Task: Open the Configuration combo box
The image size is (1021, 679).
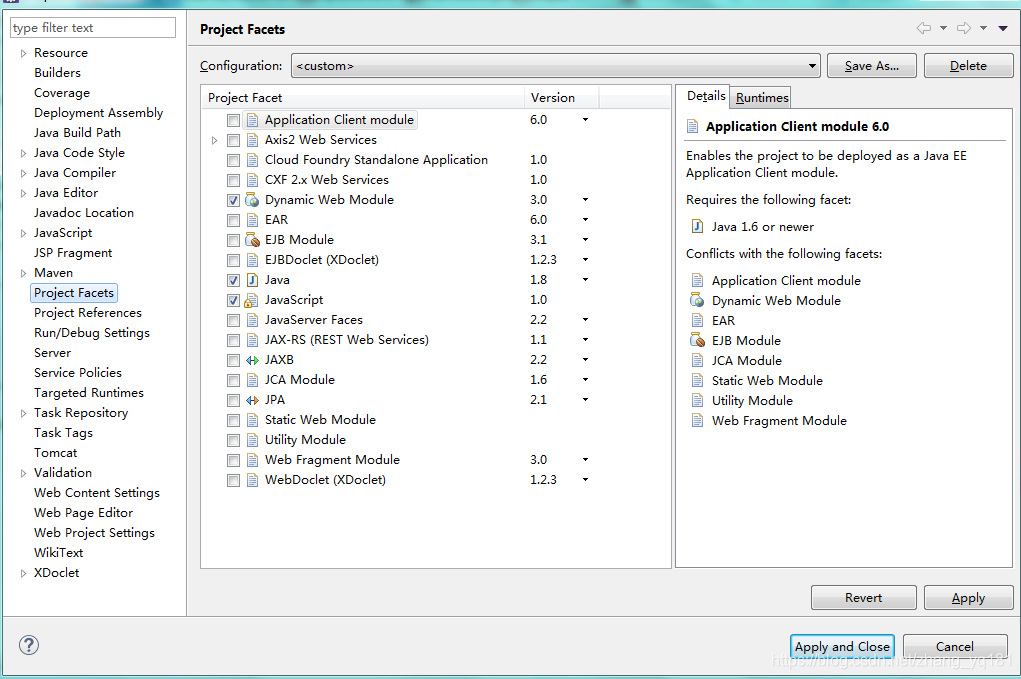Action: coord(555,66)
